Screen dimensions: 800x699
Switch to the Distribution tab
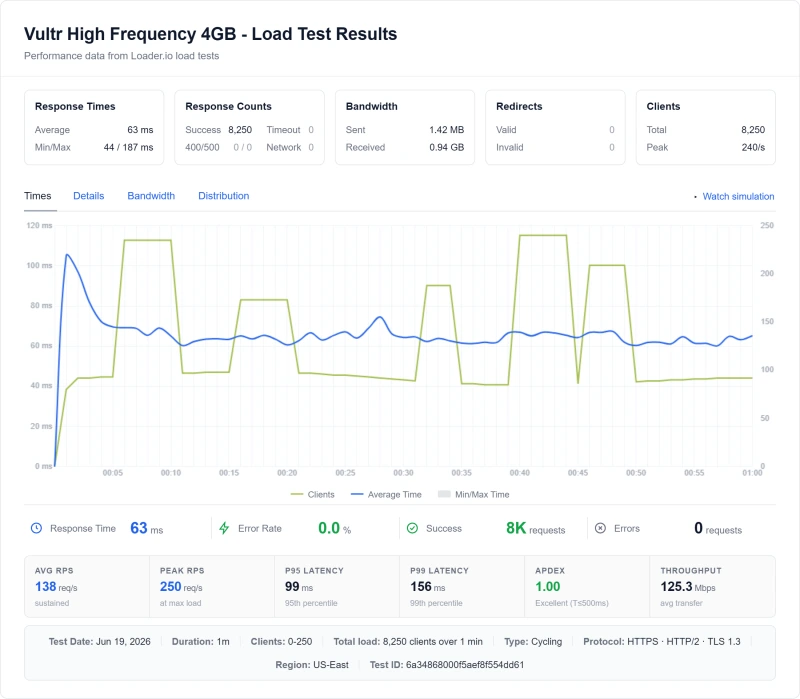pyautogui.click(x=223, y=196)
